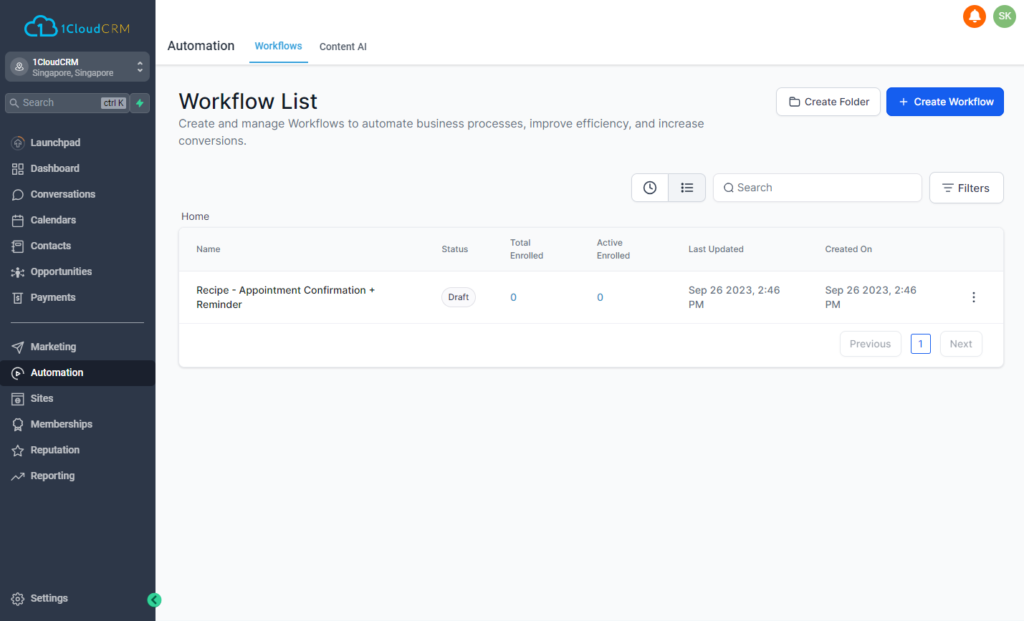Click Create Workflow
The height and width of the screenshot is (621, 1024).
(x=944, y=101)
